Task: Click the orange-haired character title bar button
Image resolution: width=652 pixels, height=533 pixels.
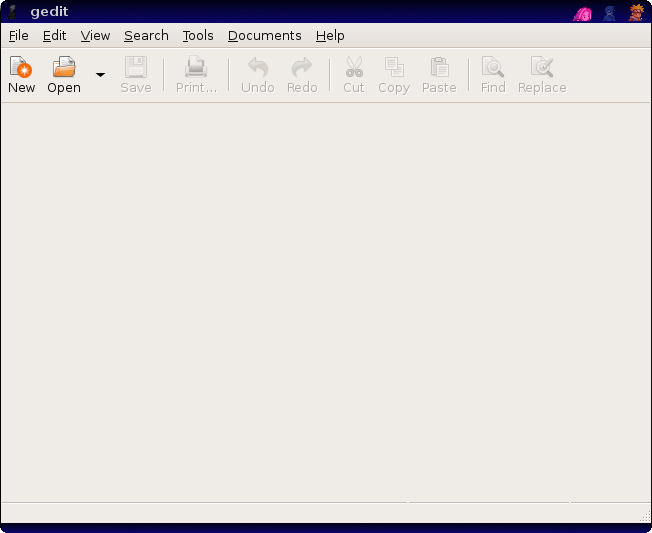Action: 636,12
